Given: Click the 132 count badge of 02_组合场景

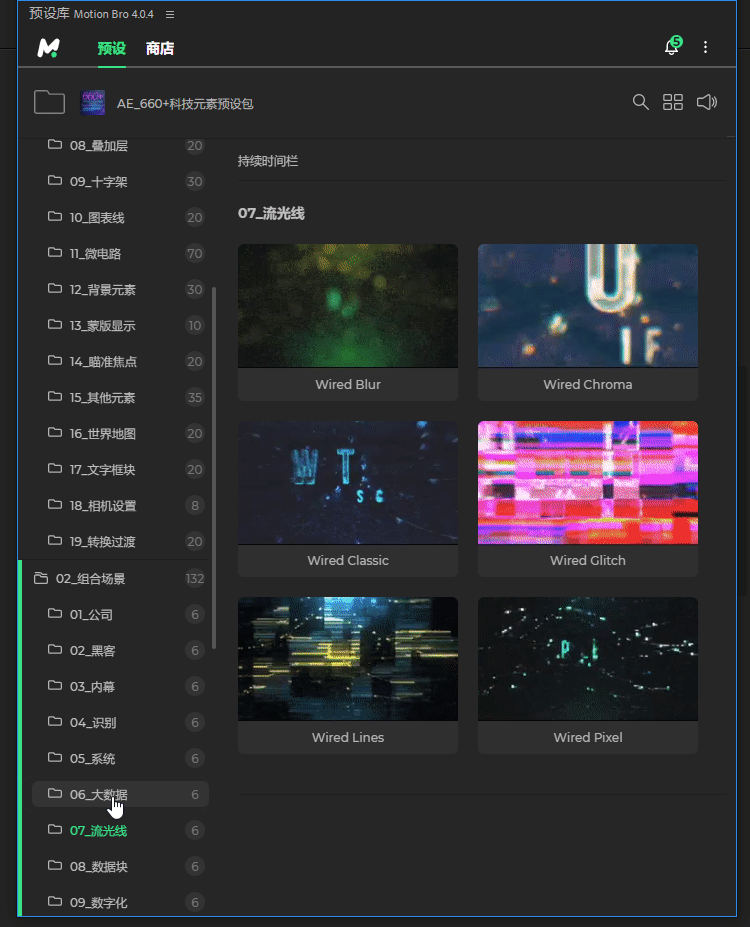Looking at the screenshot, I should pyautogui.click(x=194, y=579).
